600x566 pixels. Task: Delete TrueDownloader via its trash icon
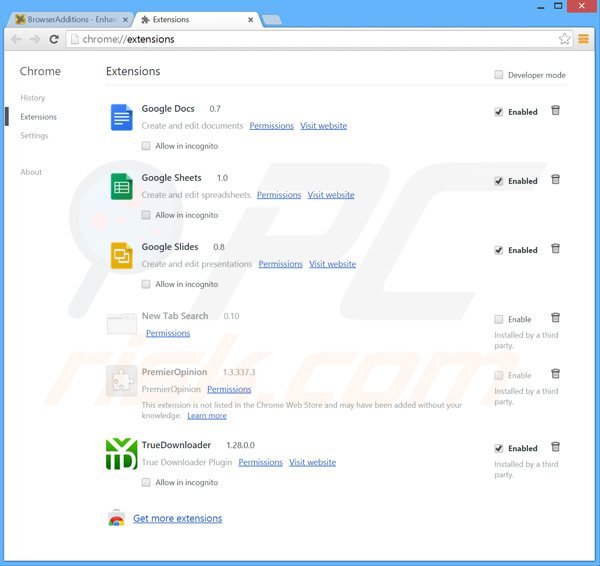click(x=555, y=447)
